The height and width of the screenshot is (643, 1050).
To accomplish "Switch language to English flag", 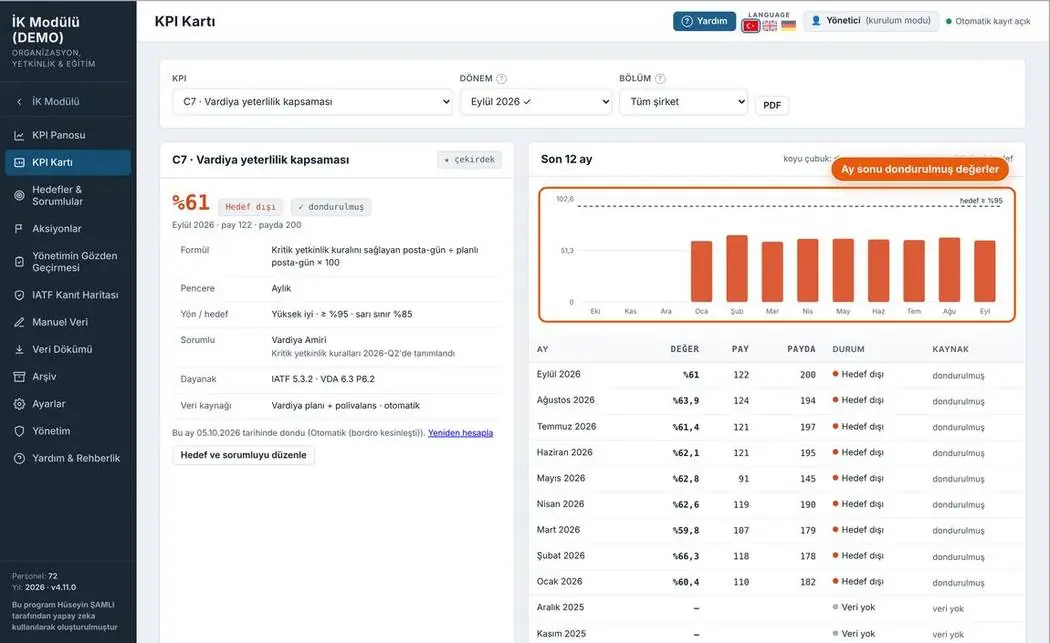I will point(770,25).
